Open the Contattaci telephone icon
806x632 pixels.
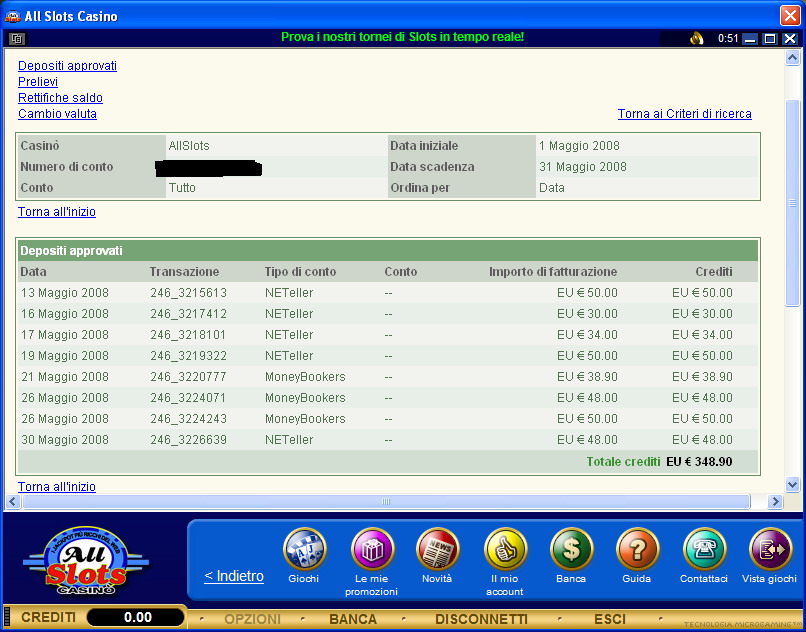coord(704,549)
